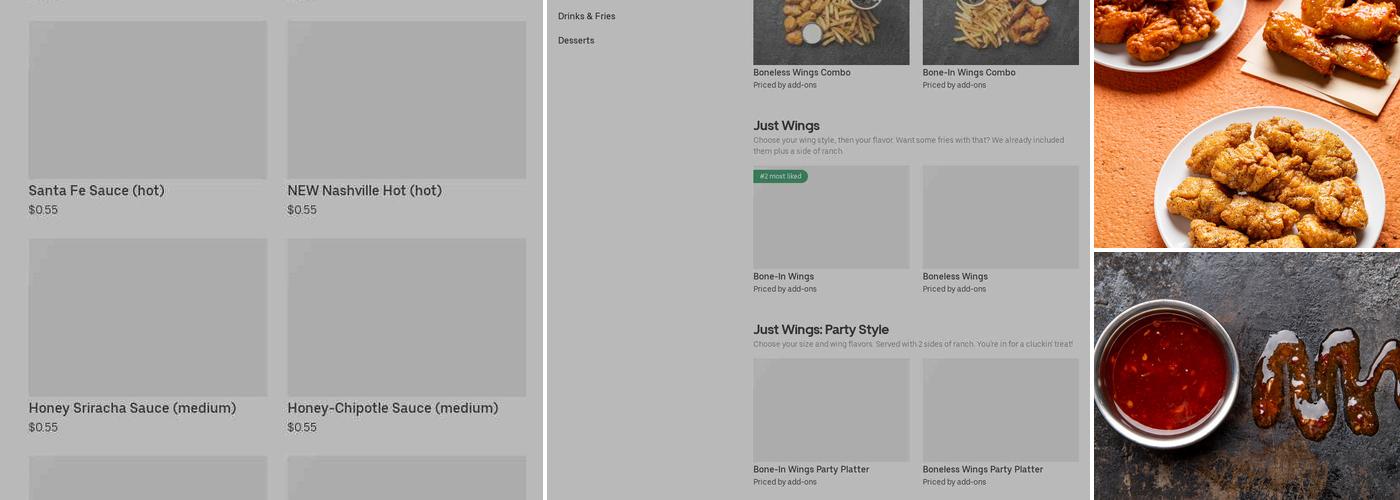The image size is (1400, 500).
Task: Click the 'Santa Fe Sauce (hot)' item name
Action: point(96,191)
